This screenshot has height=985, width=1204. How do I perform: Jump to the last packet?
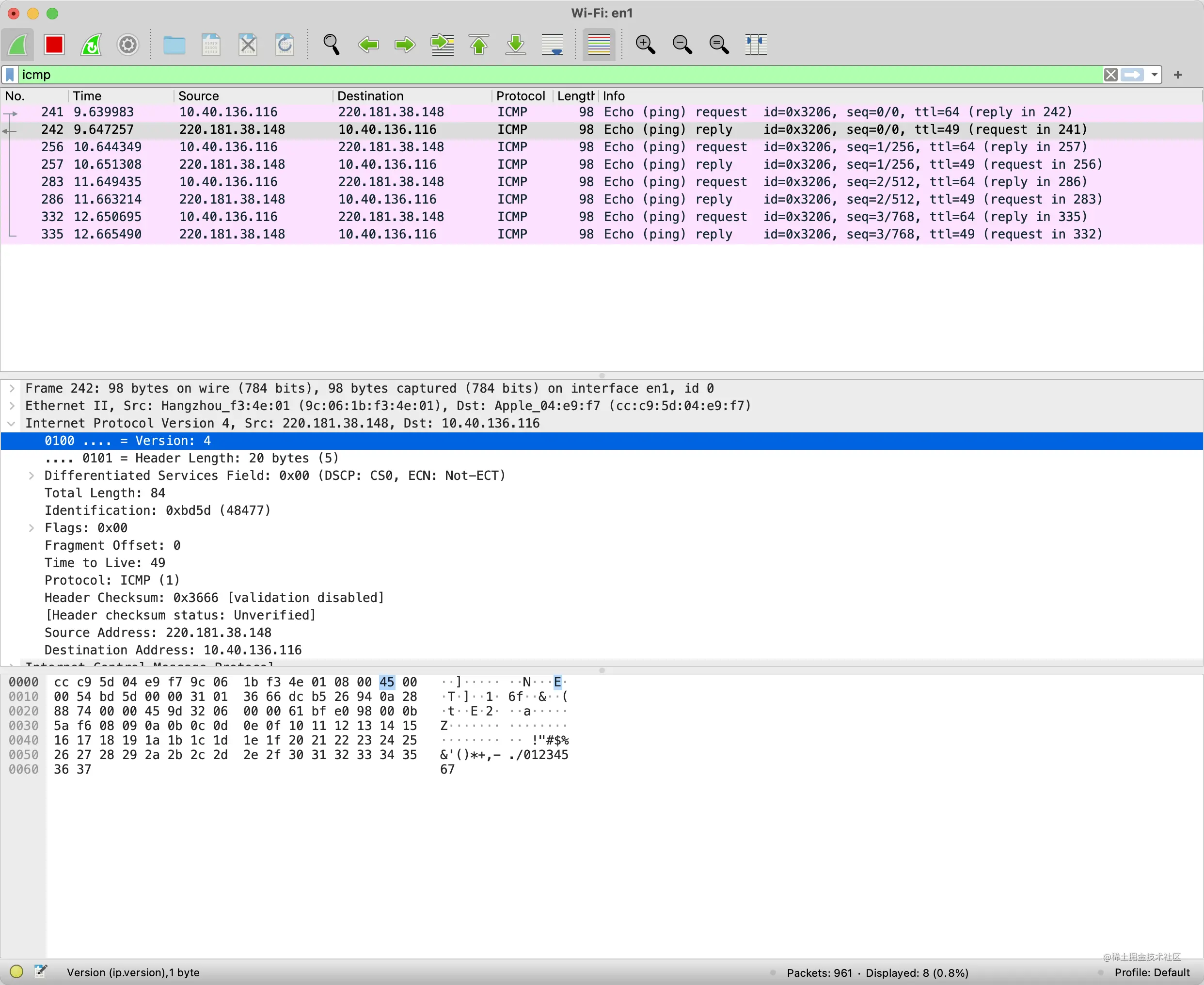point(516,44)
